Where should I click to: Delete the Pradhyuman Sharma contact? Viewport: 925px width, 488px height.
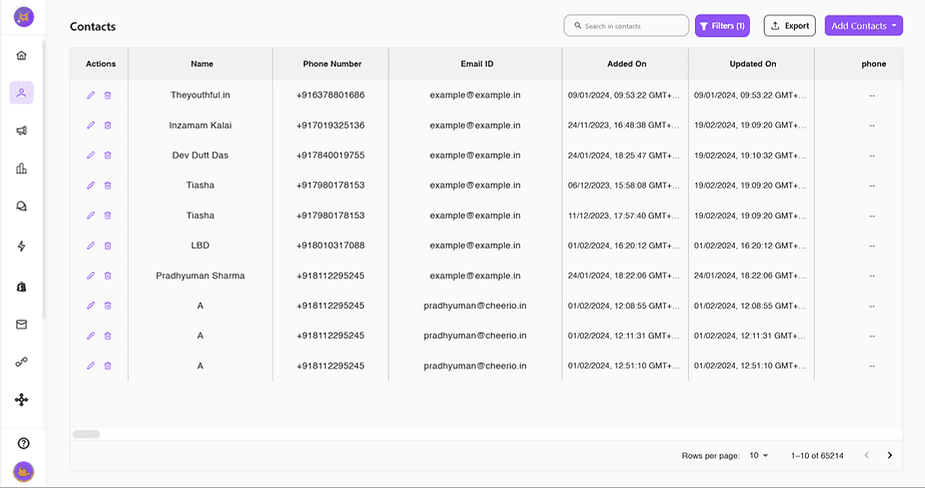107,276
